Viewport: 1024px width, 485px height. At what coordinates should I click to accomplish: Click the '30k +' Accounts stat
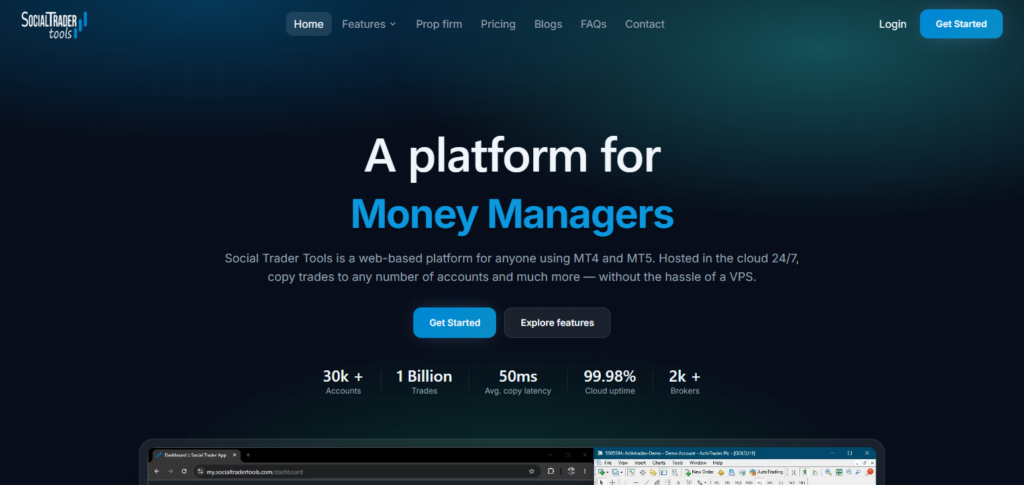[x=343, y=382]
